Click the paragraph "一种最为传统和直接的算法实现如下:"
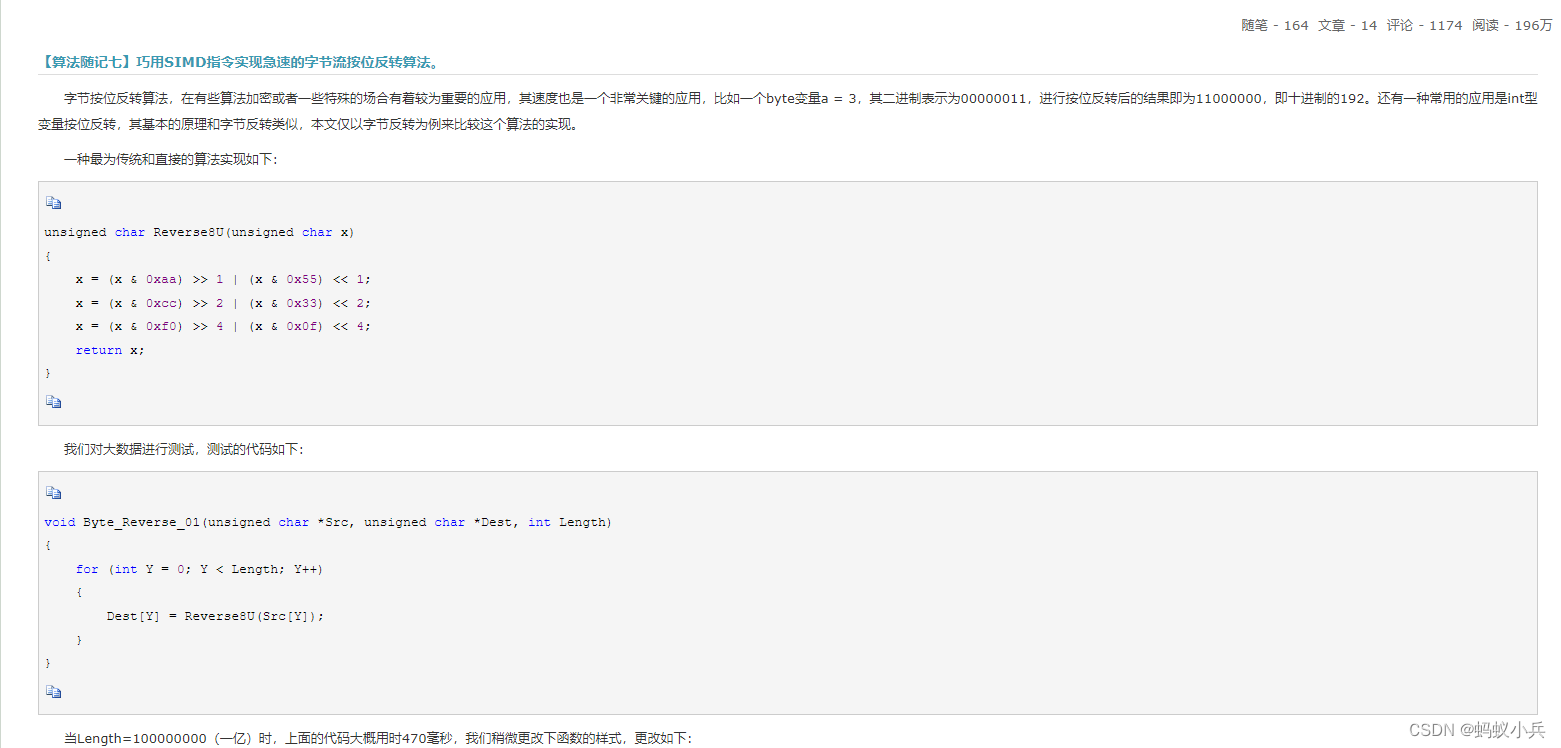Screen dimensions: 1561x748 point(170,160)
